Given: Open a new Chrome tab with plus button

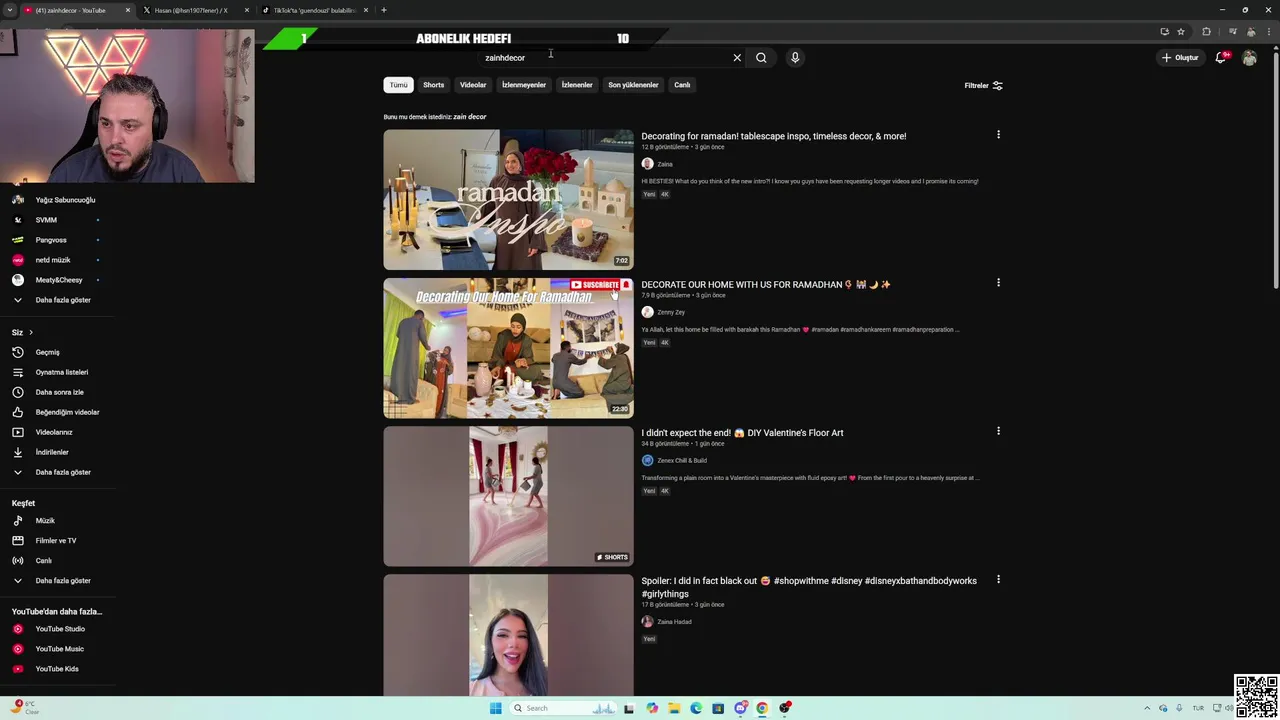Looking at the screenshot, I should [384, 10].
